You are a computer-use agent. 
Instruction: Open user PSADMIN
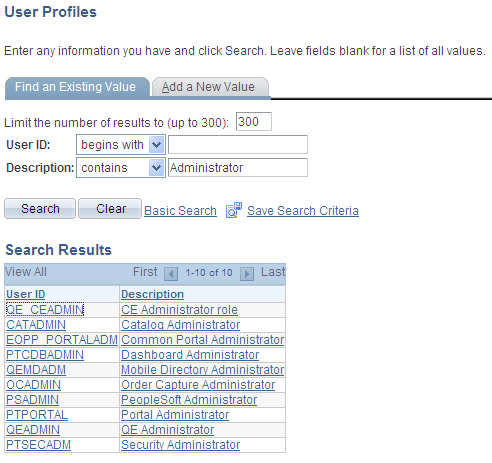click(x=33, y=400)
